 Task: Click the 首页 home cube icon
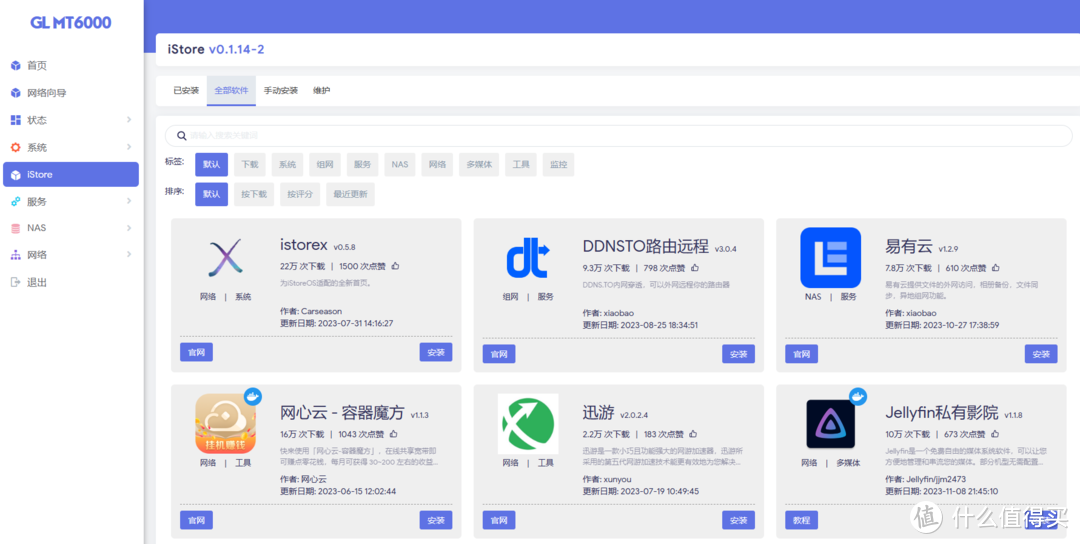(16, 65)
